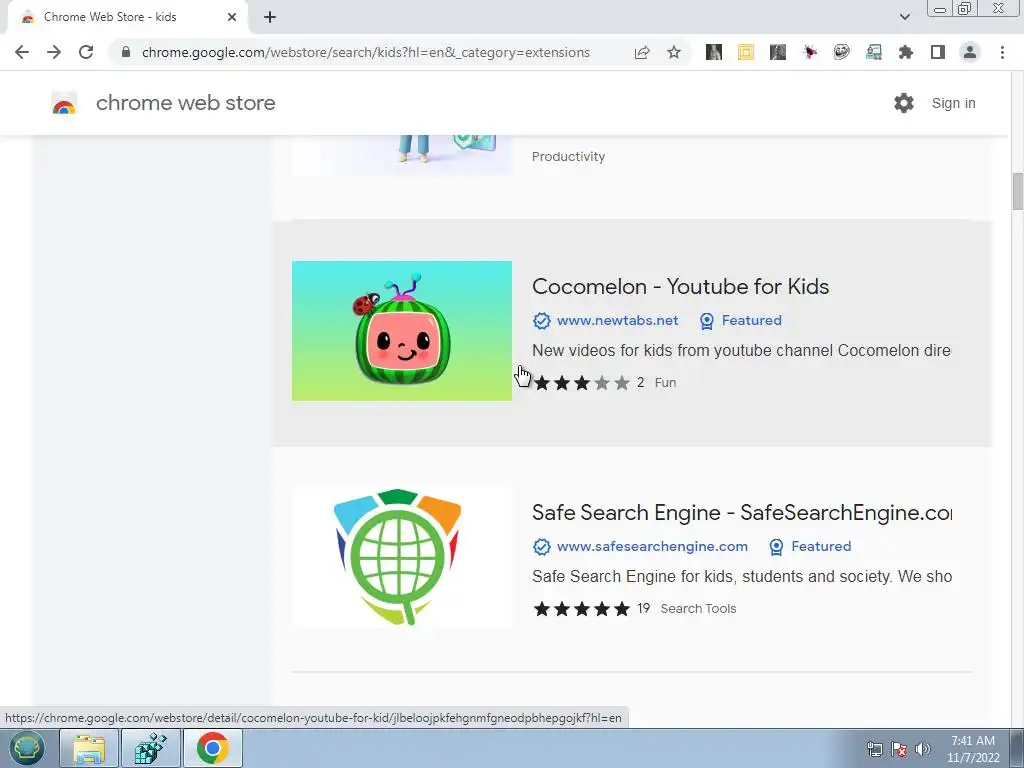Click the Action Center flag tray icon
The width and height of the screenshot is (1024, 768).
(899, 749)
